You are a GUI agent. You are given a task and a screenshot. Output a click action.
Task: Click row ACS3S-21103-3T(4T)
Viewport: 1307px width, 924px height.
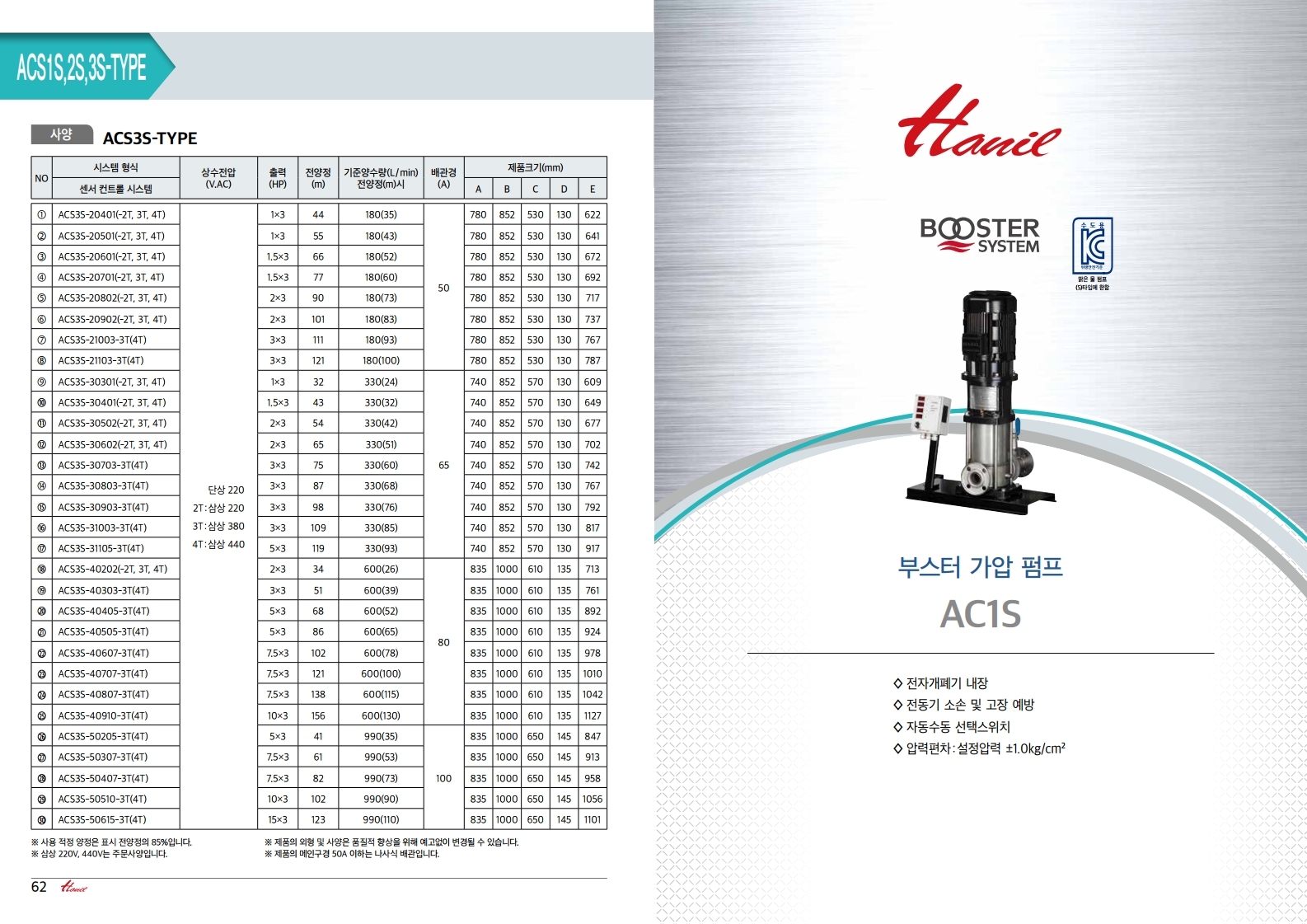click(319, 360)
